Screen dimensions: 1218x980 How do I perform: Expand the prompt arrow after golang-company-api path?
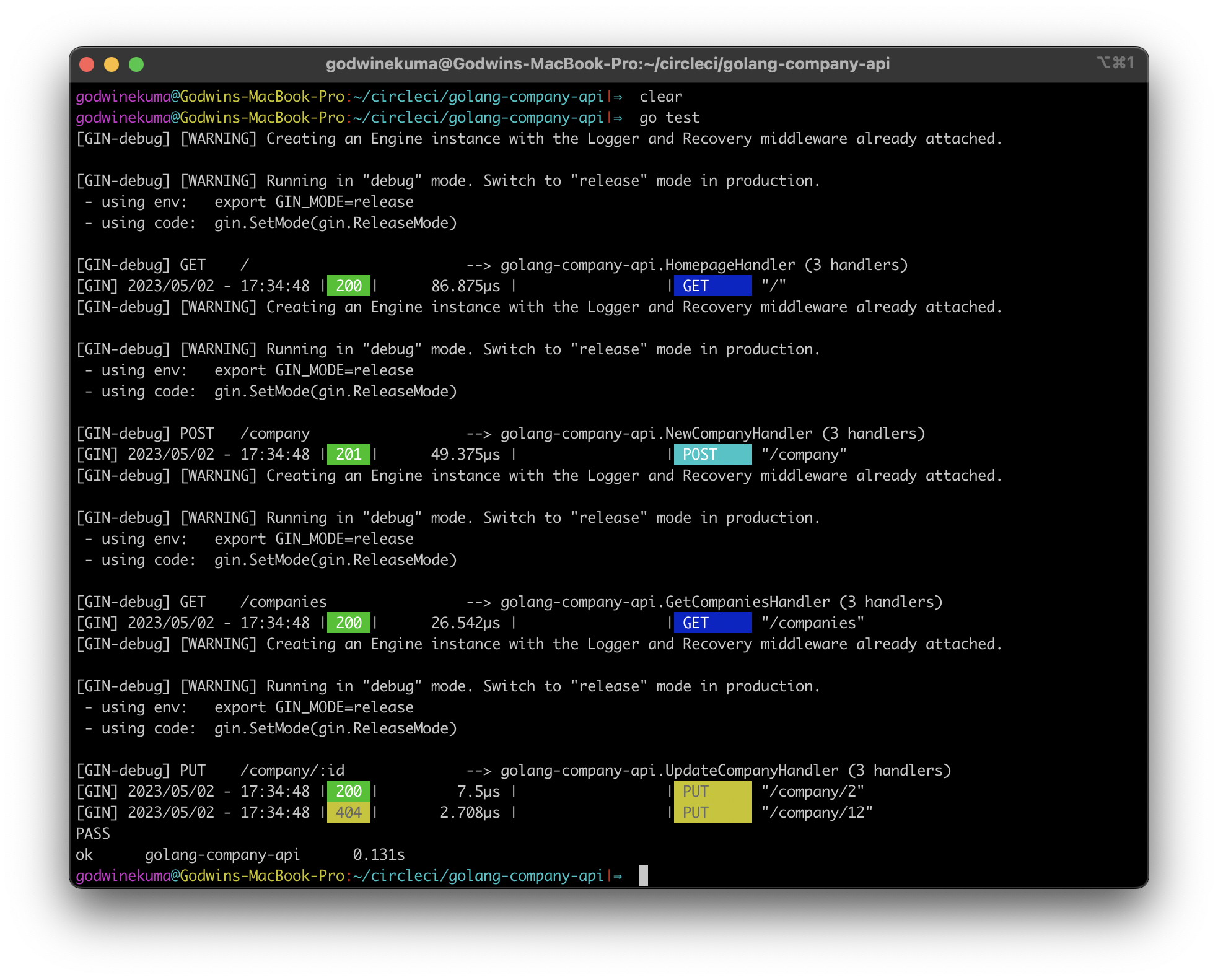click(618, 877)
